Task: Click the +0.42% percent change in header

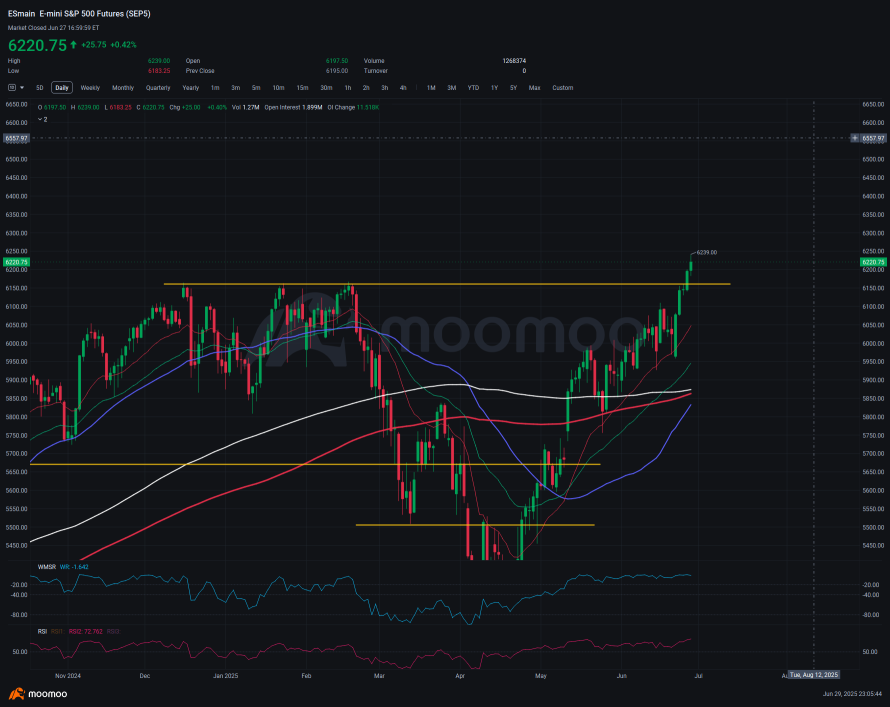Action: click(123, 45)
